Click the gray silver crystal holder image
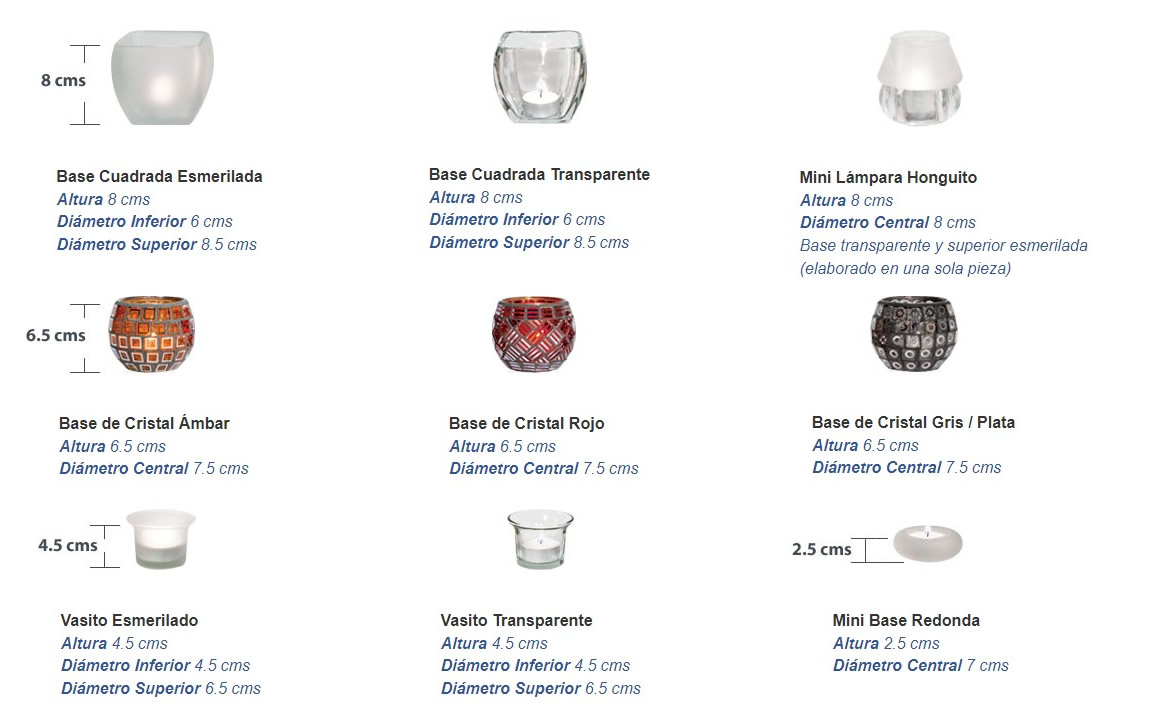This screenshot has height=723, width=1152. click(x=912, y=334)
